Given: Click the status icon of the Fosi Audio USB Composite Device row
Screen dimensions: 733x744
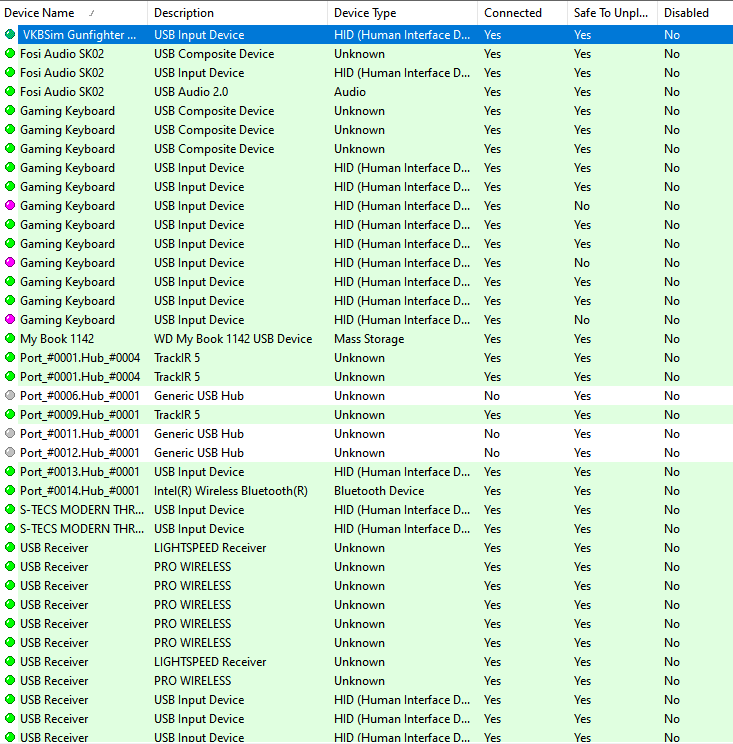Looking at the screenshot, I should [10, 53].
